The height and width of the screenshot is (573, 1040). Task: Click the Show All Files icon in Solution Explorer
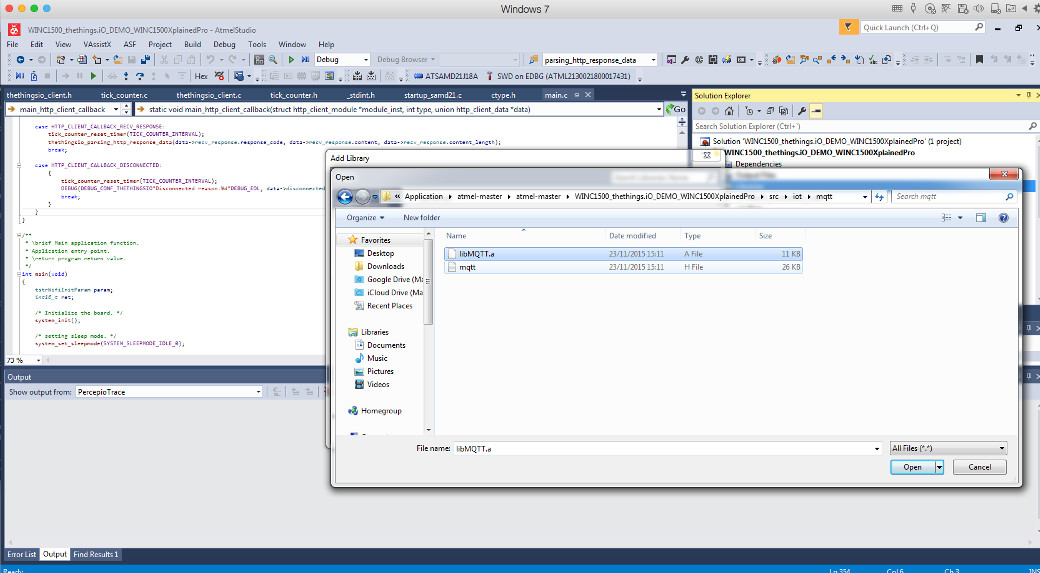tap(783, 111)
